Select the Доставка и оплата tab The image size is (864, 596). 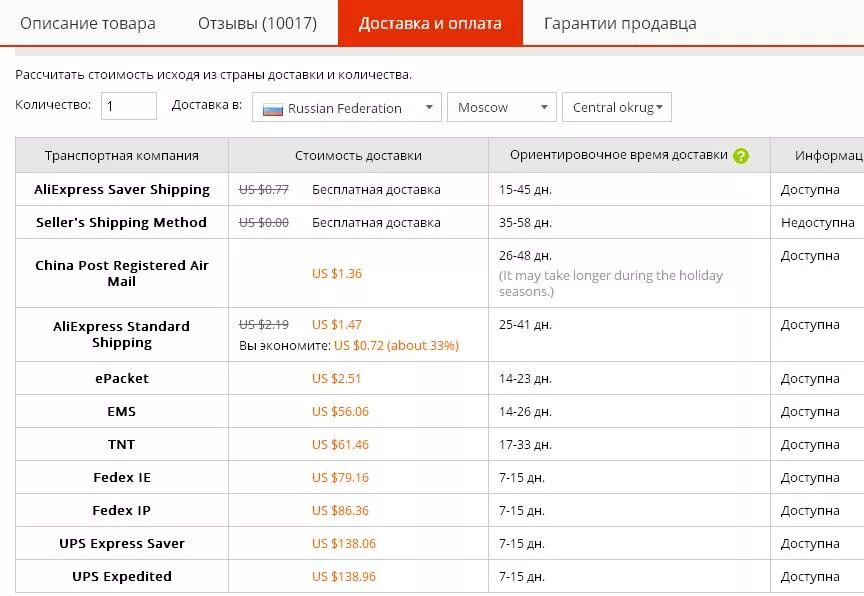(430, 23)
